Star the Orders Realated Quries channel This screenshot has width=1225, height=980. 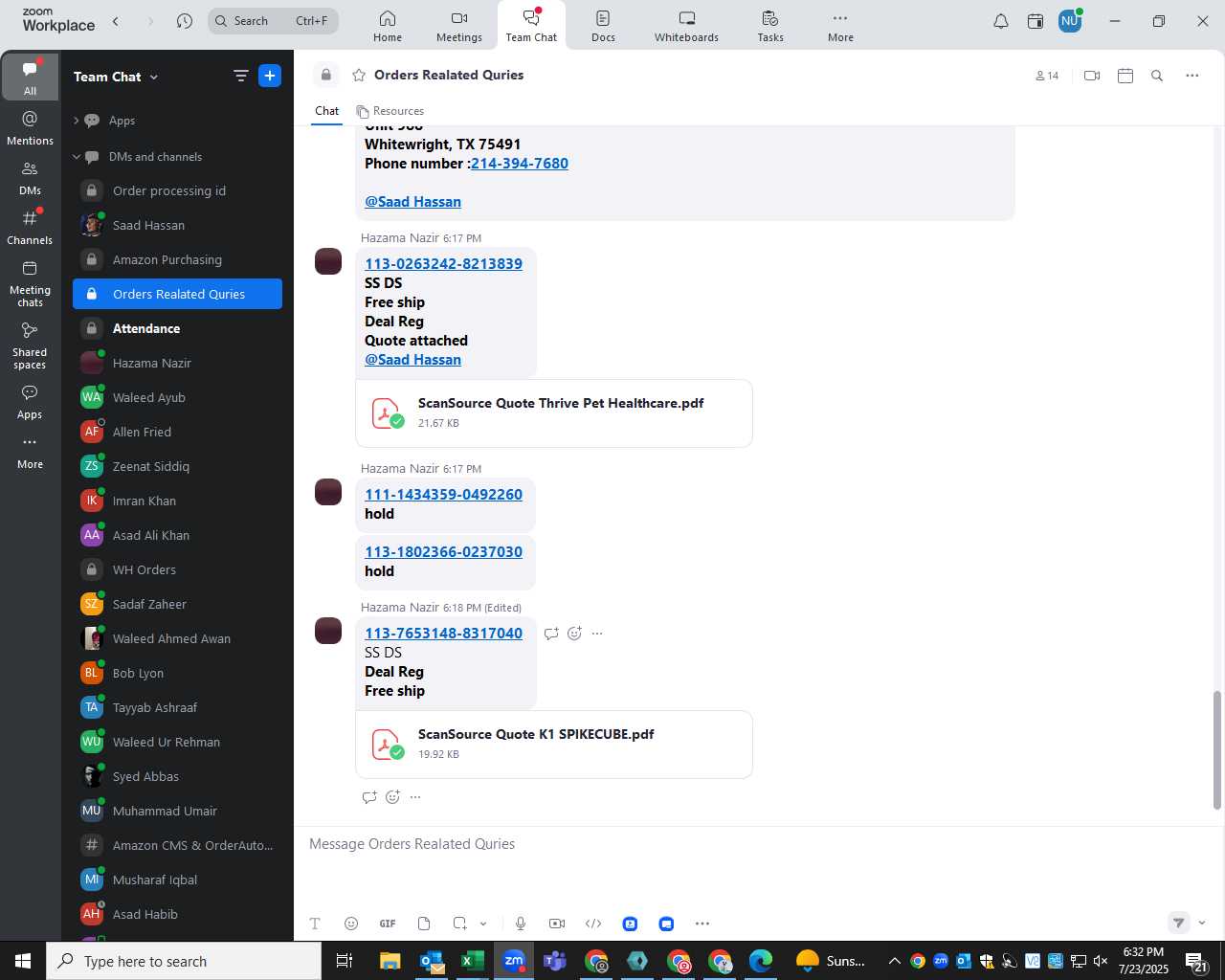pyautogui.click(x=359, y=75)
